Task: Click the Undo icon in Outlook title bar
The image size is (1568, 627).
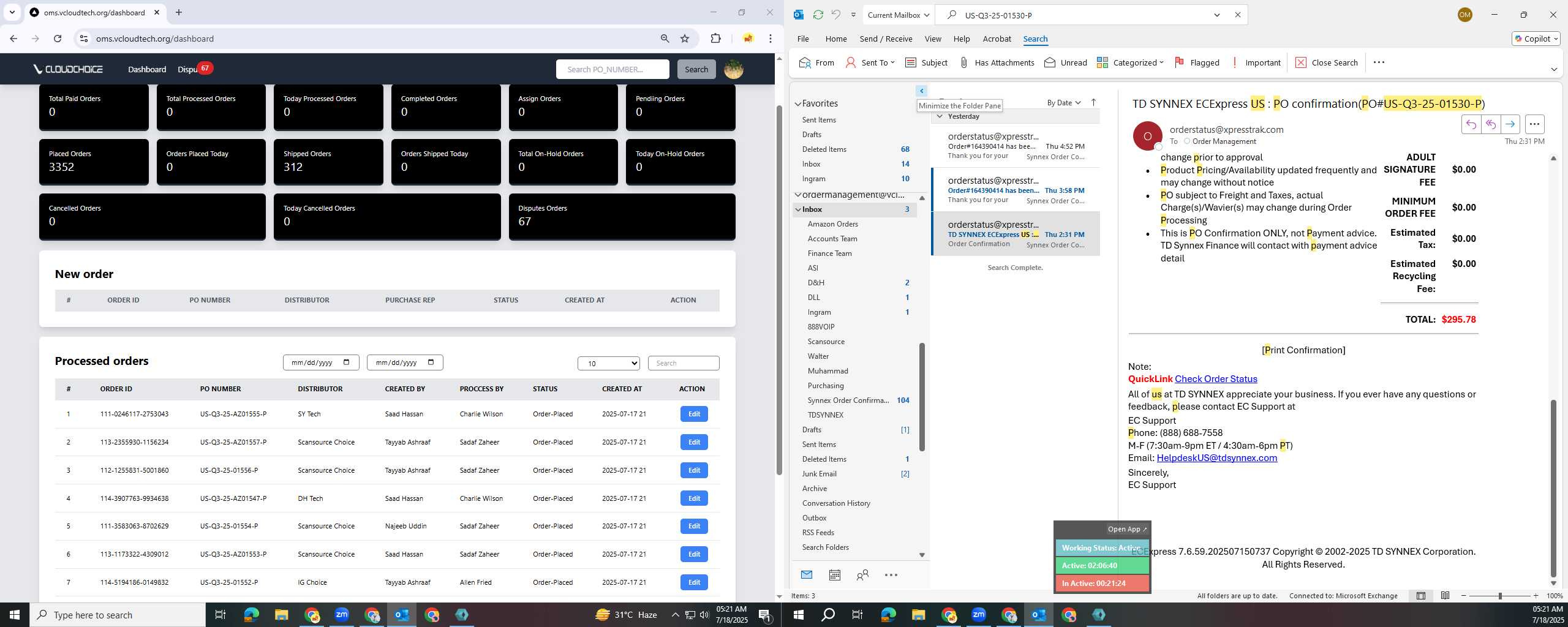Action: pos(835,15)
